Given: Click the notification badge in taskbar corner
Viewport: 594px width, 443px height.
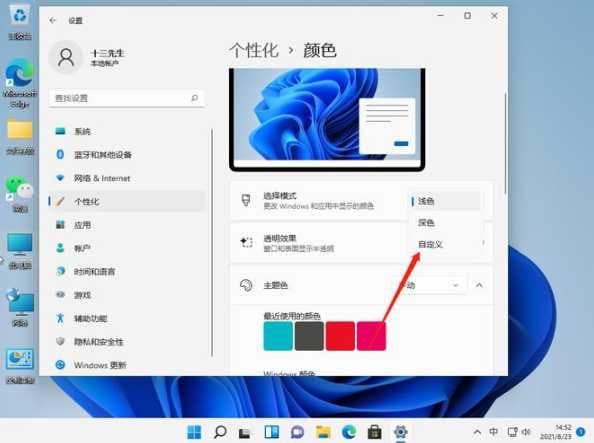Looking at the screenshot, I should [581, 432].
